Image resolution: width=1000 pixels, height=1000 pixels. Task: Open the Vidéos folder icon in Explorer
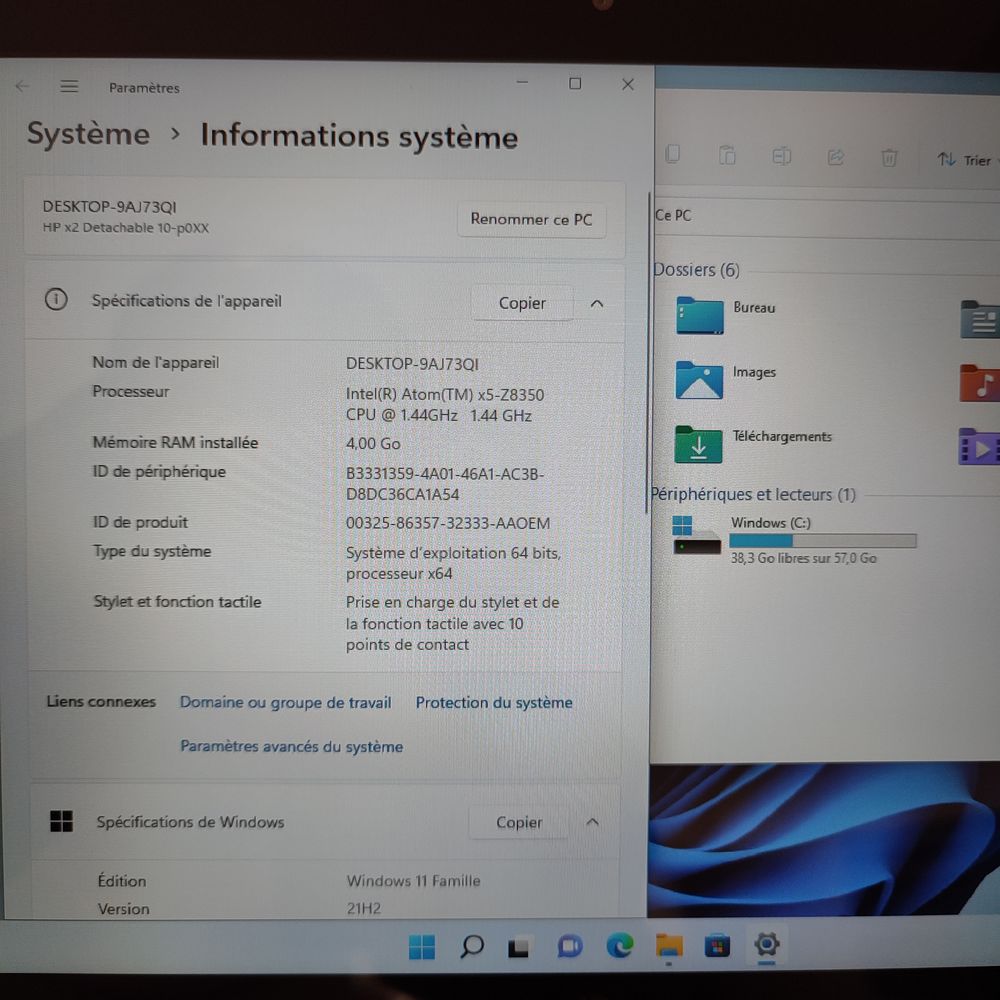click(x=980, y=446)
